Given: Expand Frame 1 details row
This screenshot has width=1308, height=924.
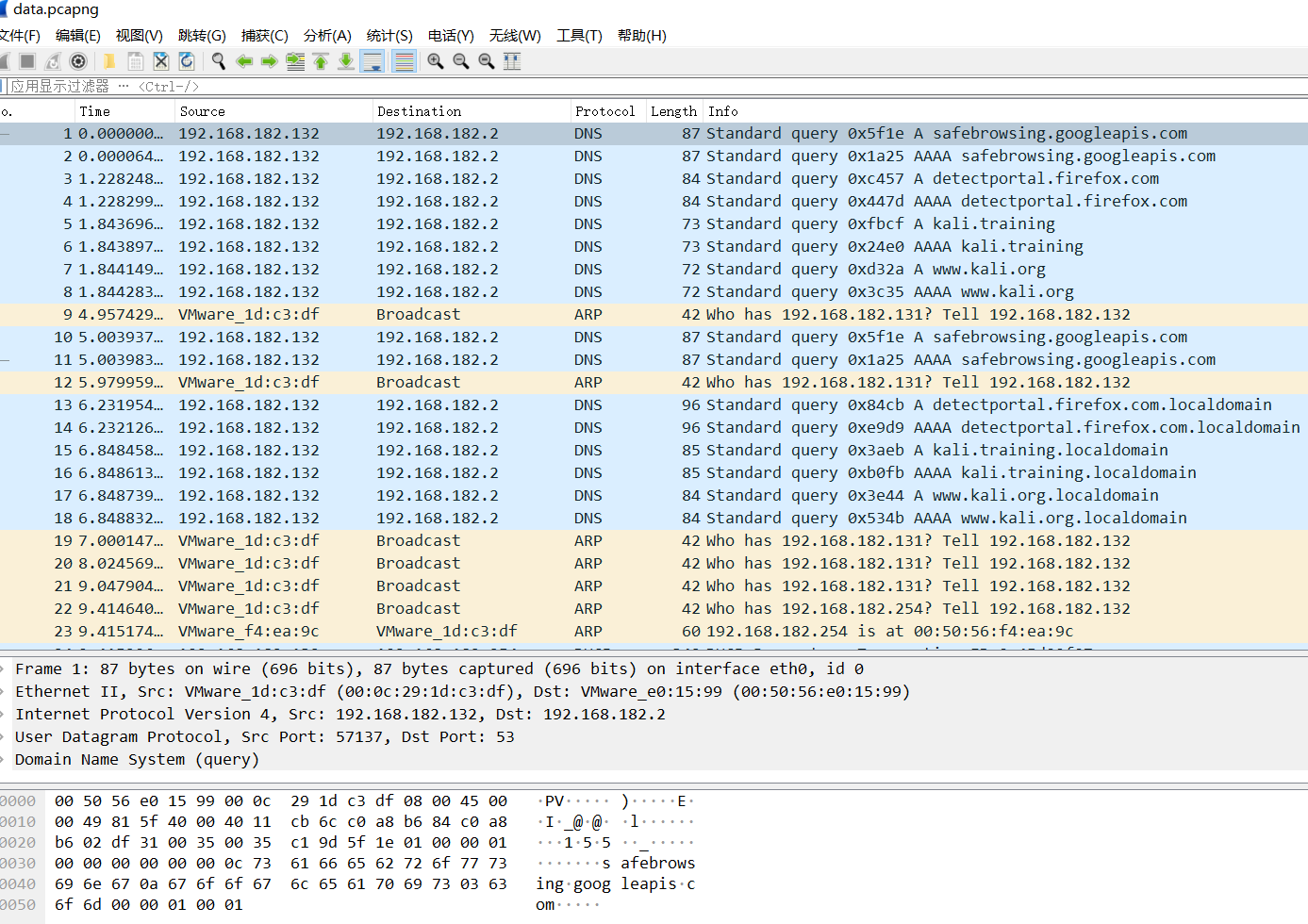Looking at the screenshot, I should pos(654,669).
